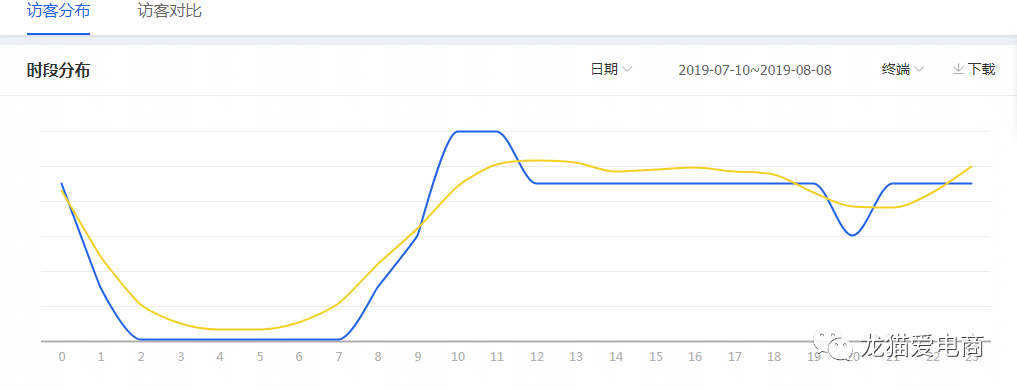Click hour 18 axis label
Screen dimensions: 1017x390
pos(774,357)
